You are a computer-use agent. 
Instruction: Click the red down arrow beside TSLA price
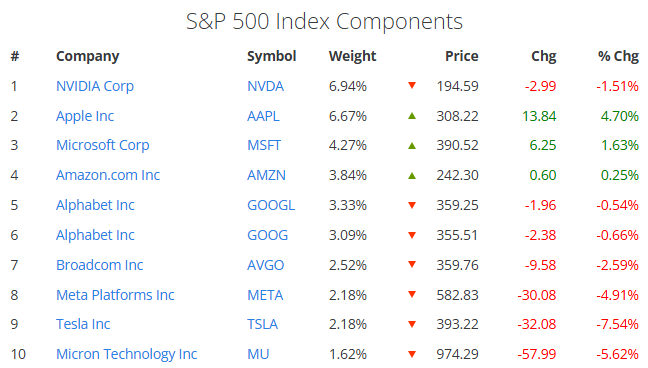[x=412, y=324]
